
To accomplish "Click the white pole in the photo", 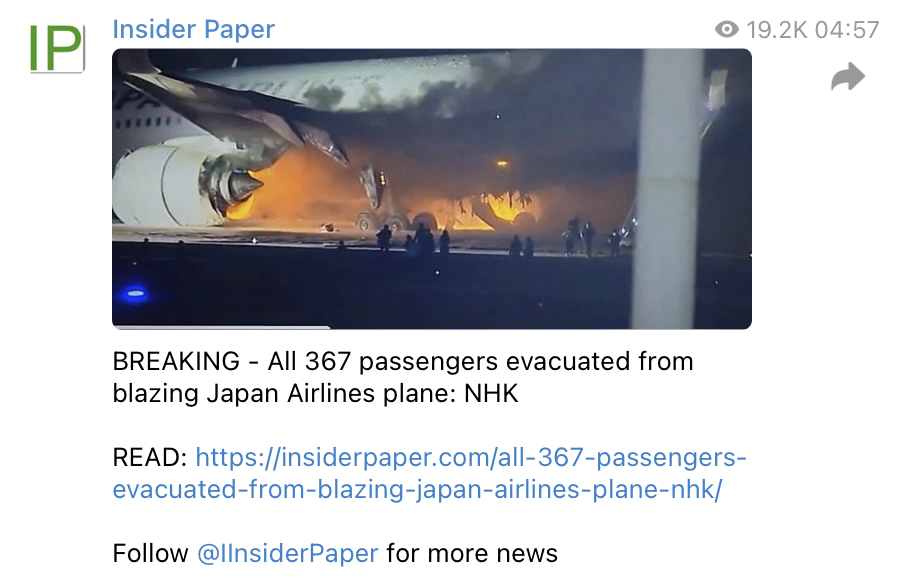I will click(x=668, y=189).
